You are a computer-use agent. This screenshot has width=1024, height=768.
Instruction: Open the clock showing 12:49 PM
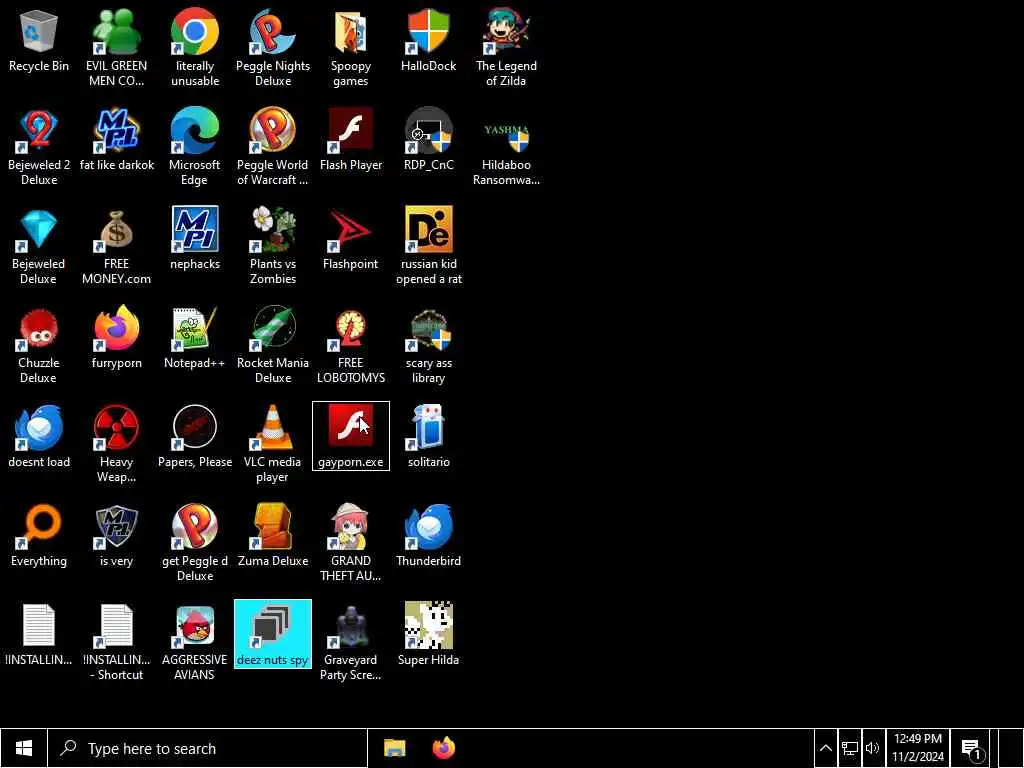tap(918, 748)
